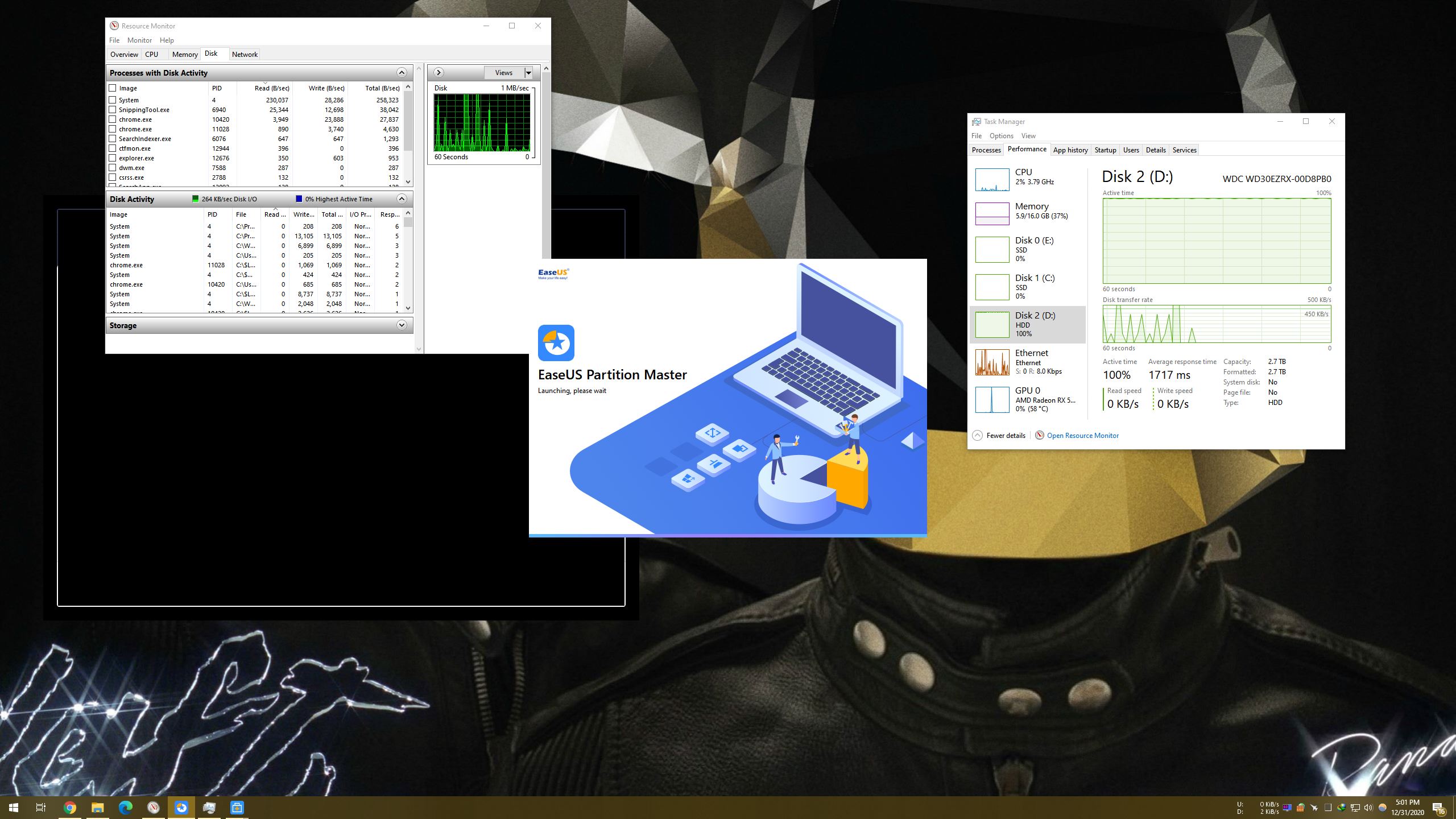This screenshot has height=819, width=1456.
Task: Select CPU in Task Manager performance list
Action: tap(1027, 179)
